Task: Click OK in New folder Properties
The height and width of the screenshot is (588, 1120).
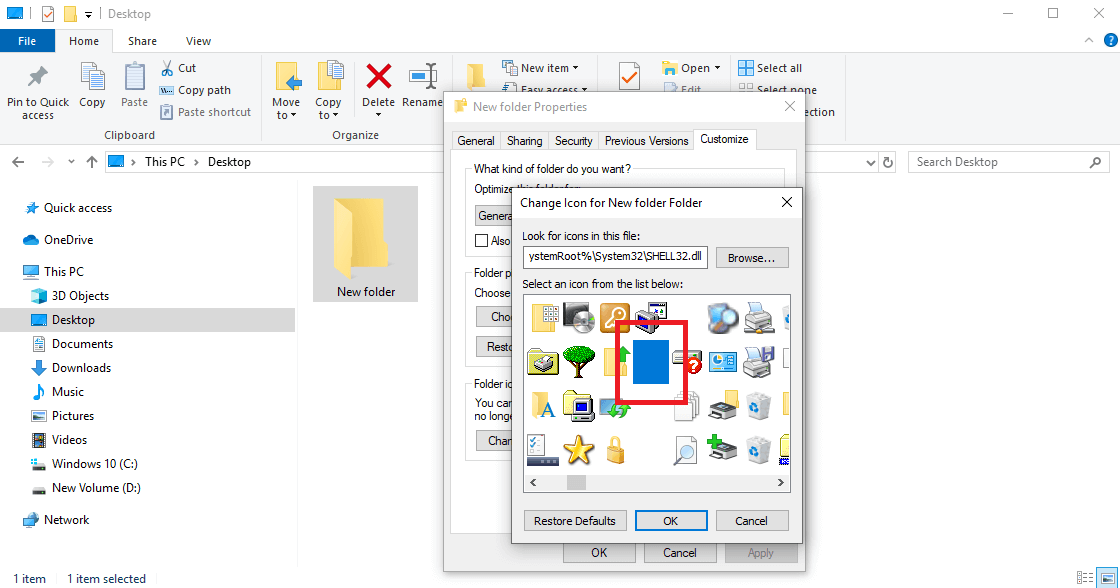Action: pyautogui.click(x=599, y=552)
